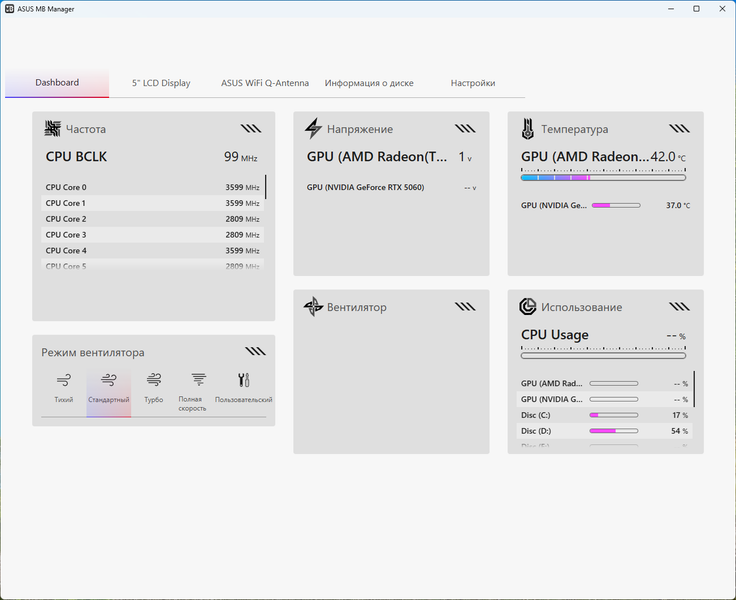Screen dimensions: 736x600
Task: Expand Температура panel via striped corner icon
Action: click(679, 129)
